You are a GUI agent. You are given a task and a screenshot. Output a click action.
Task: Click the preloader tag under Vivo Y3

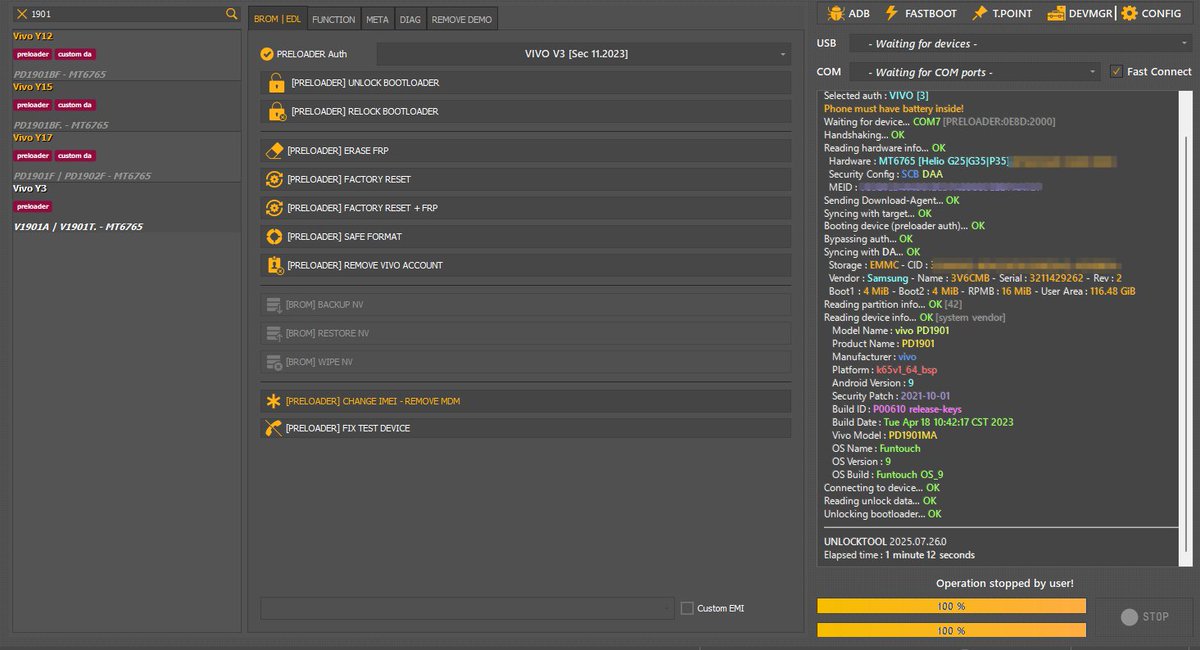tap(33, 206)
